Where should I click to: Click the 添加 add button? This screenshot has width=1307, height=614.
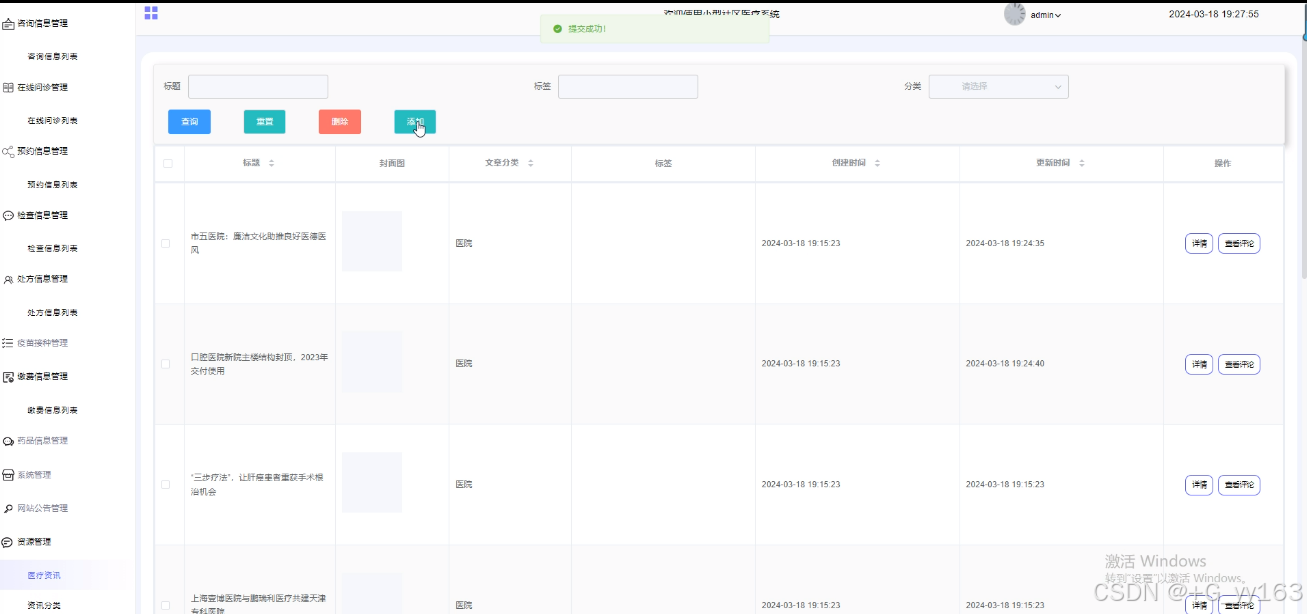coord(415,122)
